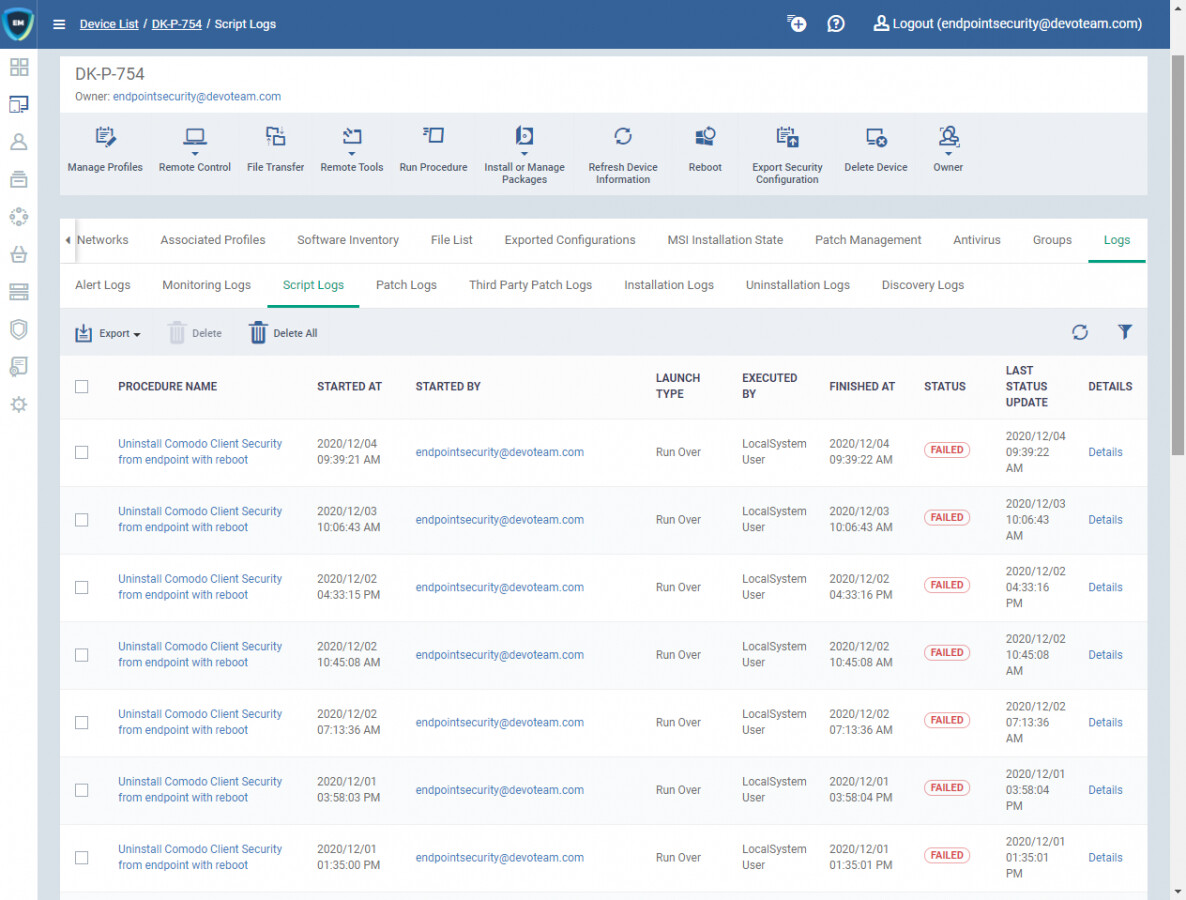Viewport: 1186px width, 900px height.
Task: Open Details for the 2020/12/04 log
Action: (x=1105, y=452)
